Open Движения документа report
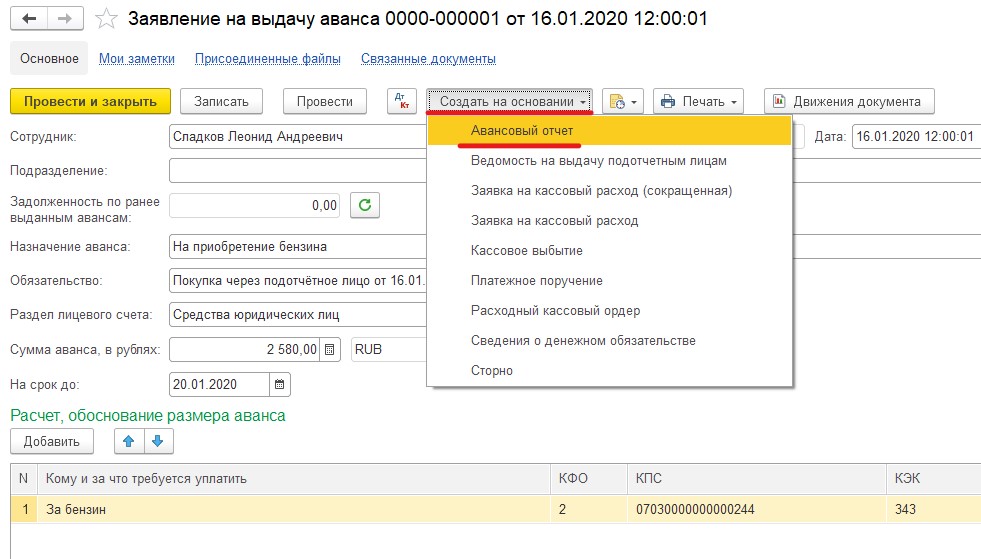Image resolution: width=981 pixels, height=559 pixels. point(849,101)
